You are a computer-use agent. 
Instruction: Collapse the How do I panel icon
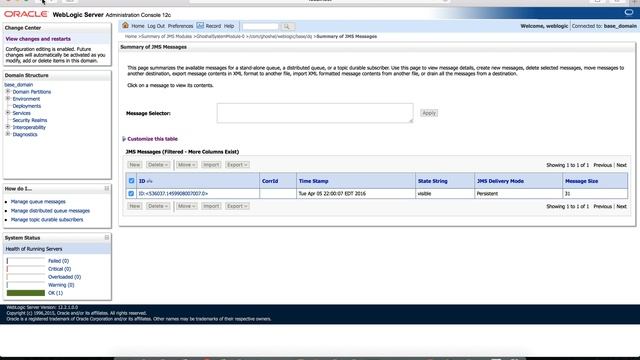pyautogui.click(x=107, y=189)
